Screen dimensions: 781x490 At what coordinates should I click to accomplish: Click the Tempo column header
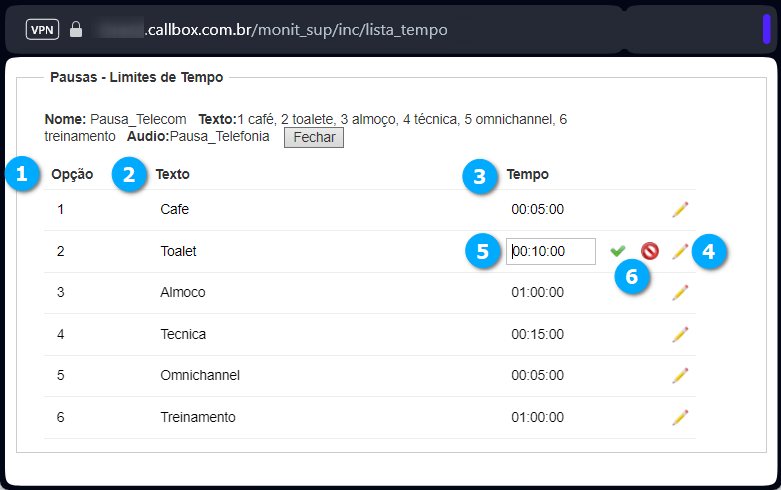pos(527,174)
